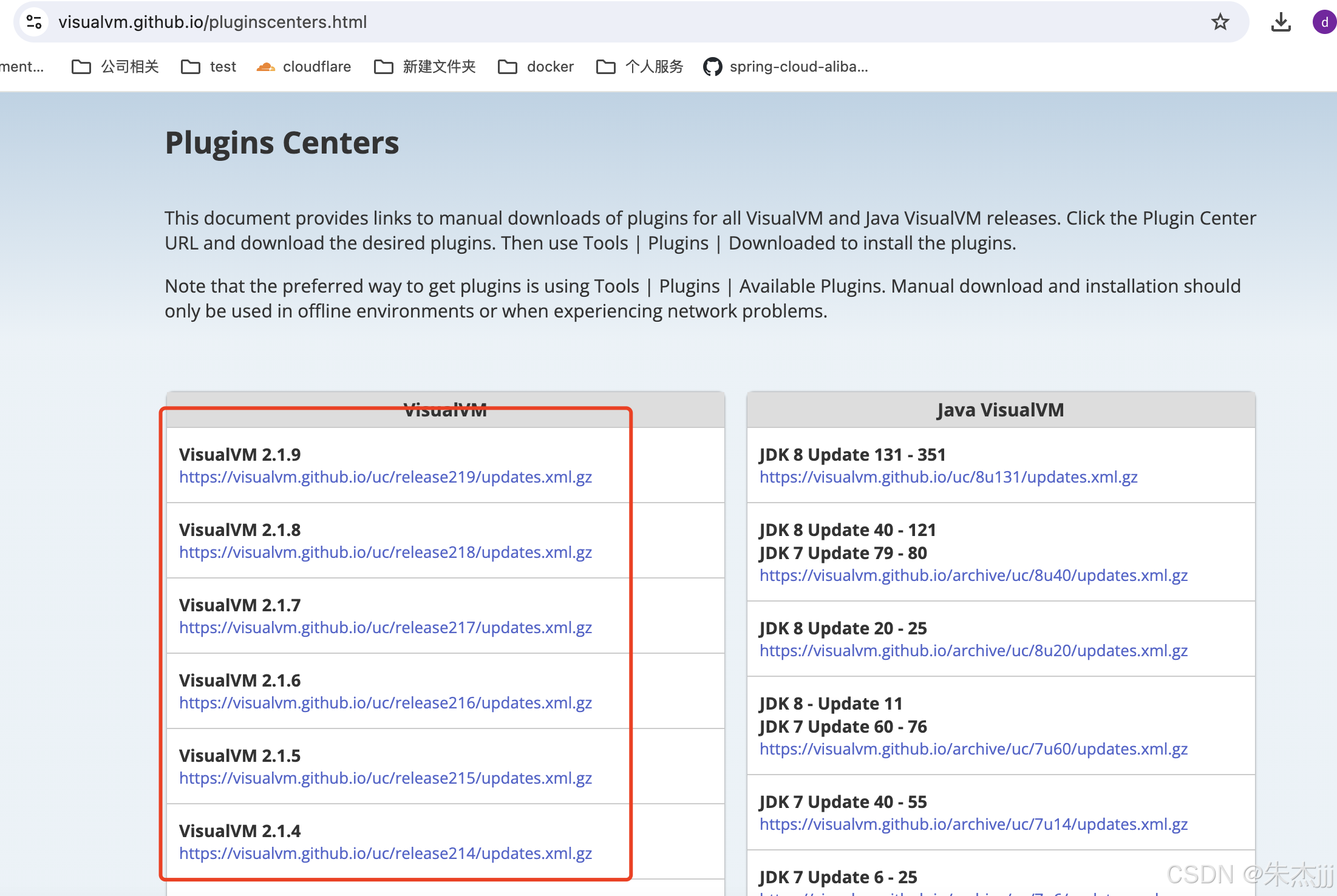This screenshot has height=896, width=1337.
Task: Open the VisualVM 2.1.9 release219 updates link
Action: [x=386, y=477]
